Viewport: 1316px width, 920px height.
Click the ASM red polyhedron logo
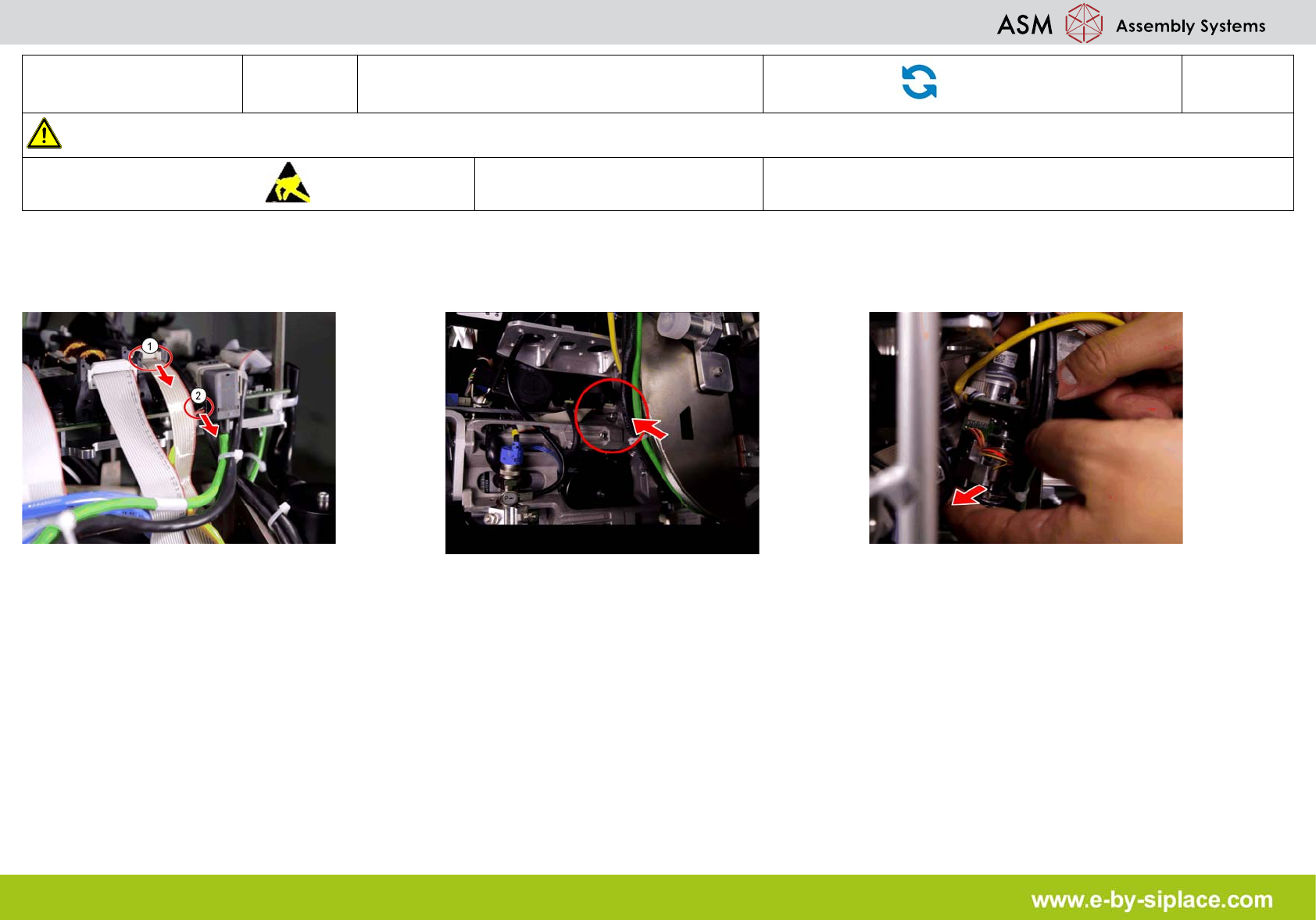click(x=1084, y=23)
